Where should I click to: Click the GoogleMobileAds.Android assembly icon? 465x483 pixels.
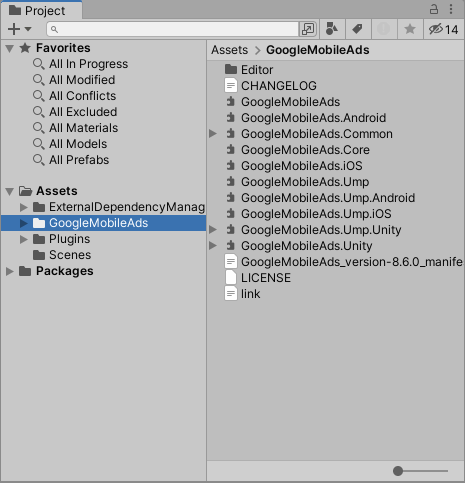(231, 117)
